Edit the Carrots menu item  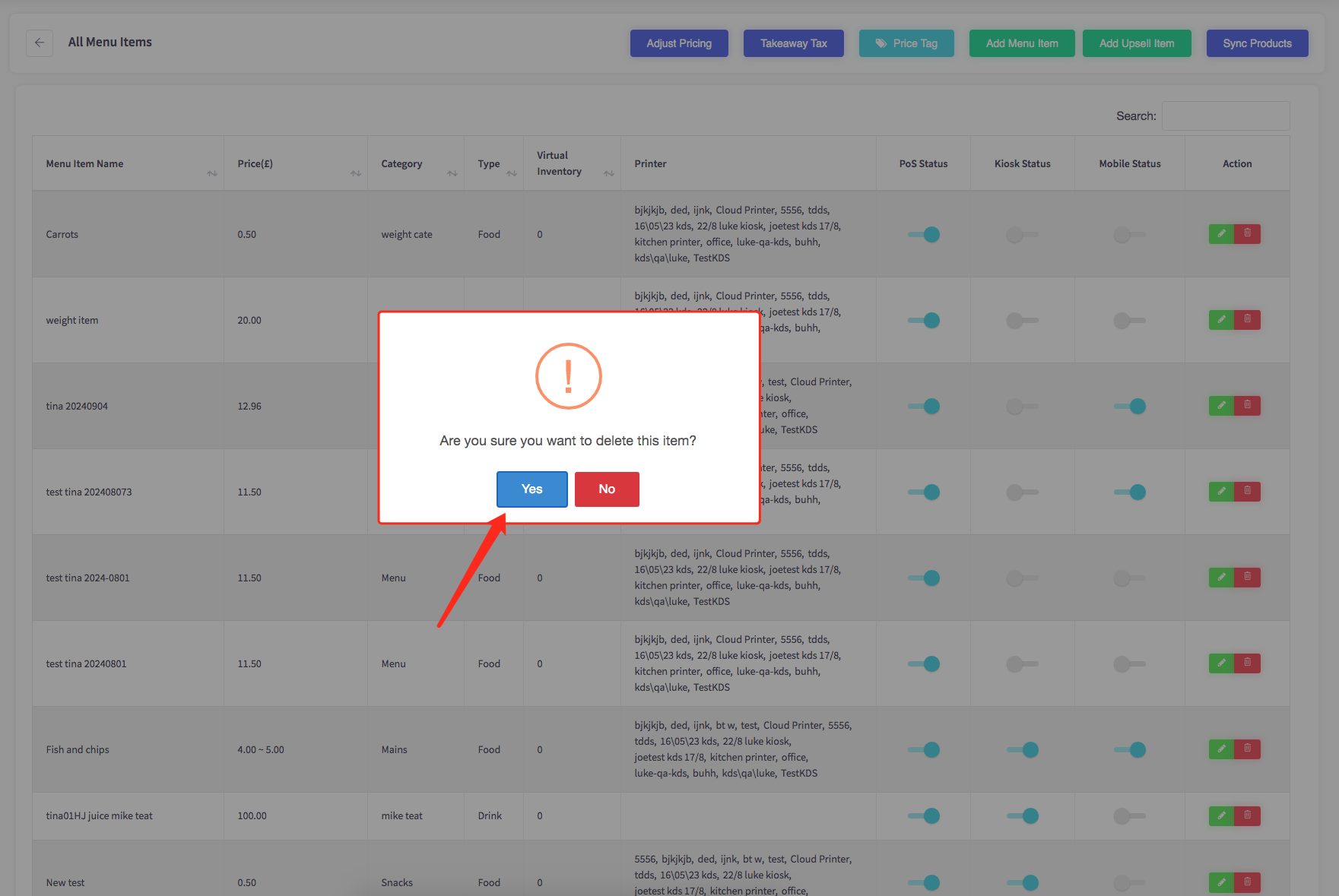tap(1221, 234)
